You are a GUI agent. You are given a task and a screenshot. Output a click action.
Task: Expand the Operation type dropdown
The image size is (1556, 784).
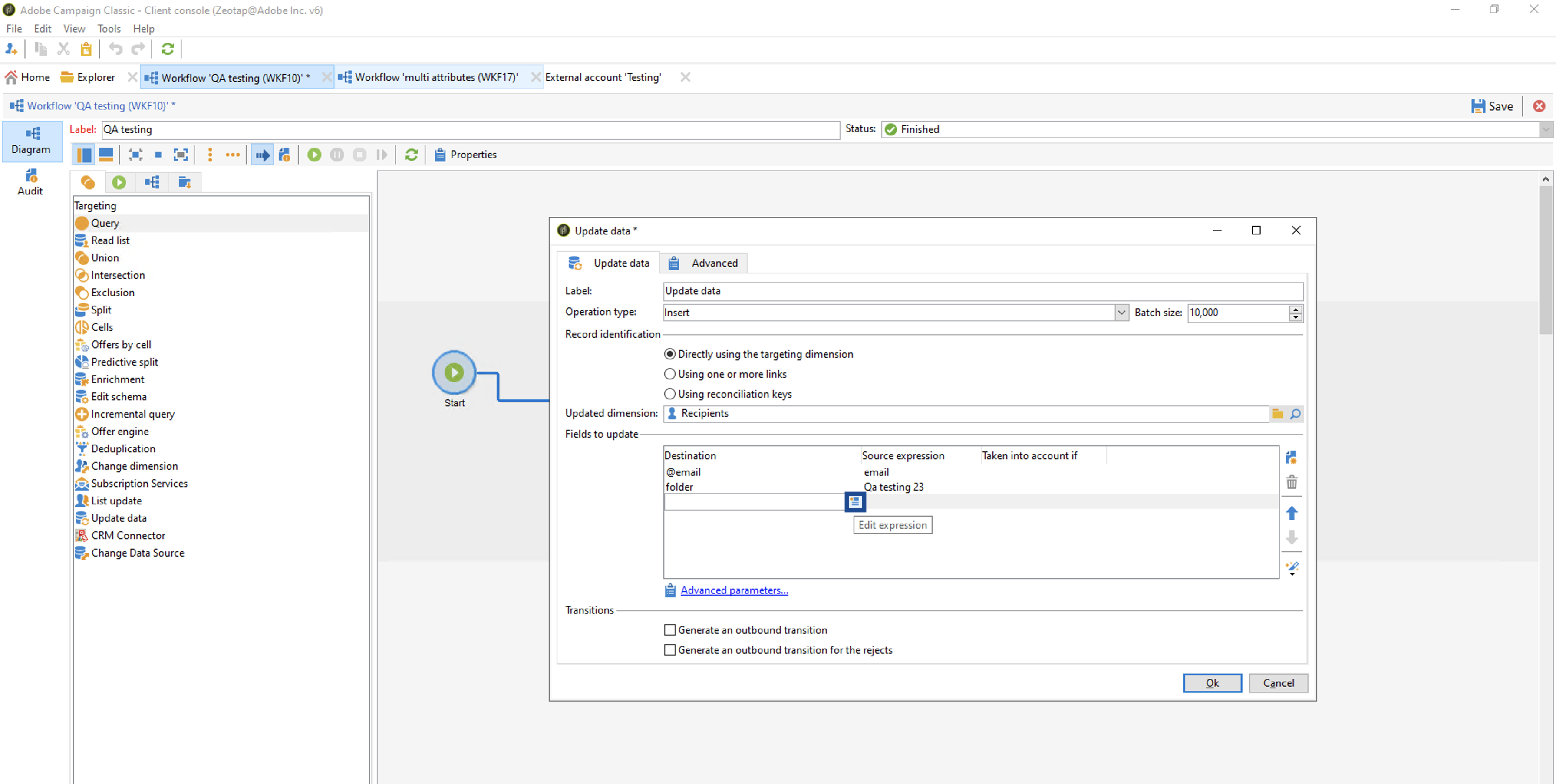[x=1121, y=312]
